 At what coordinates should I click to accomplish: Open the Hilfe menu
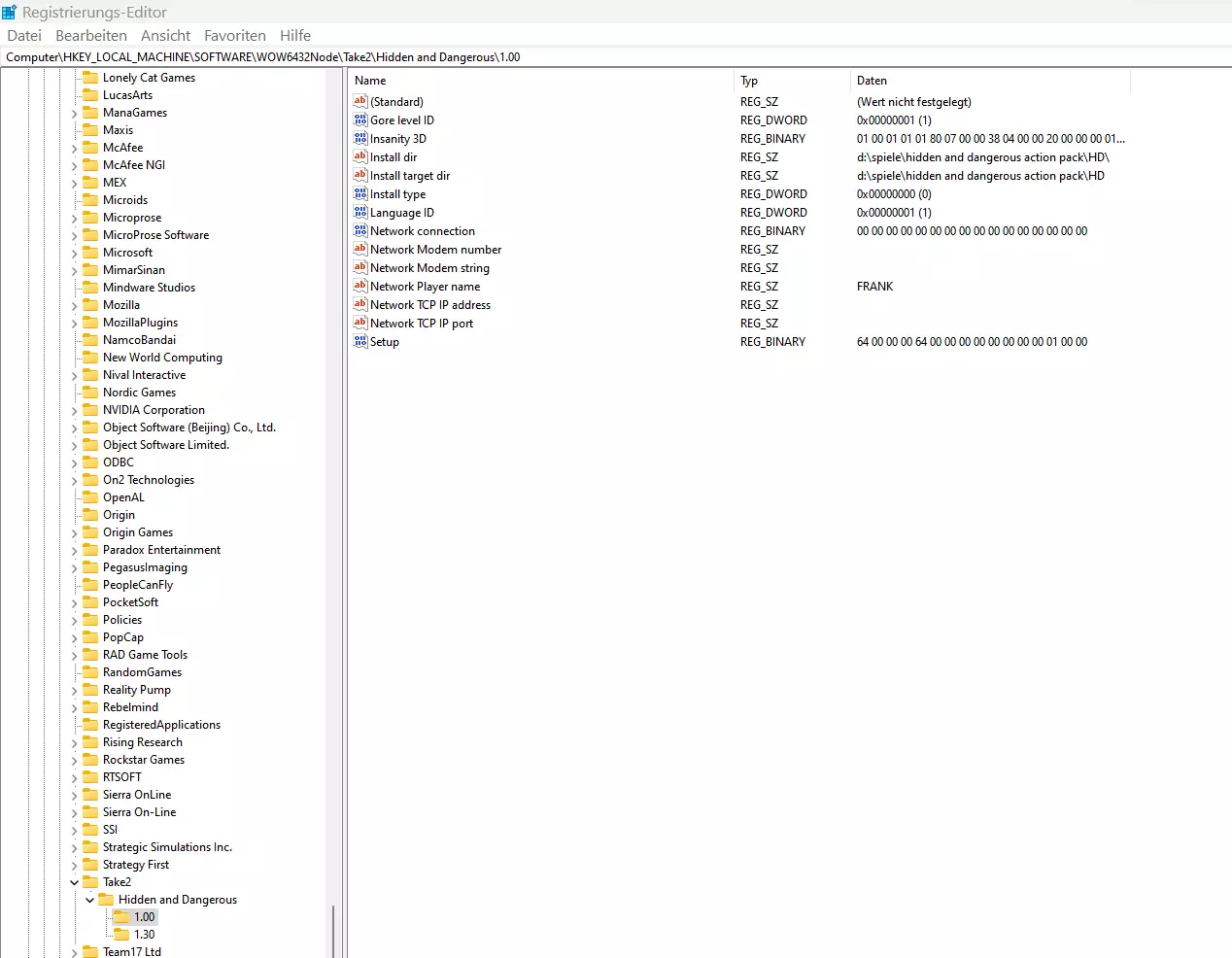pyautogui.click(x=295, y=35)
